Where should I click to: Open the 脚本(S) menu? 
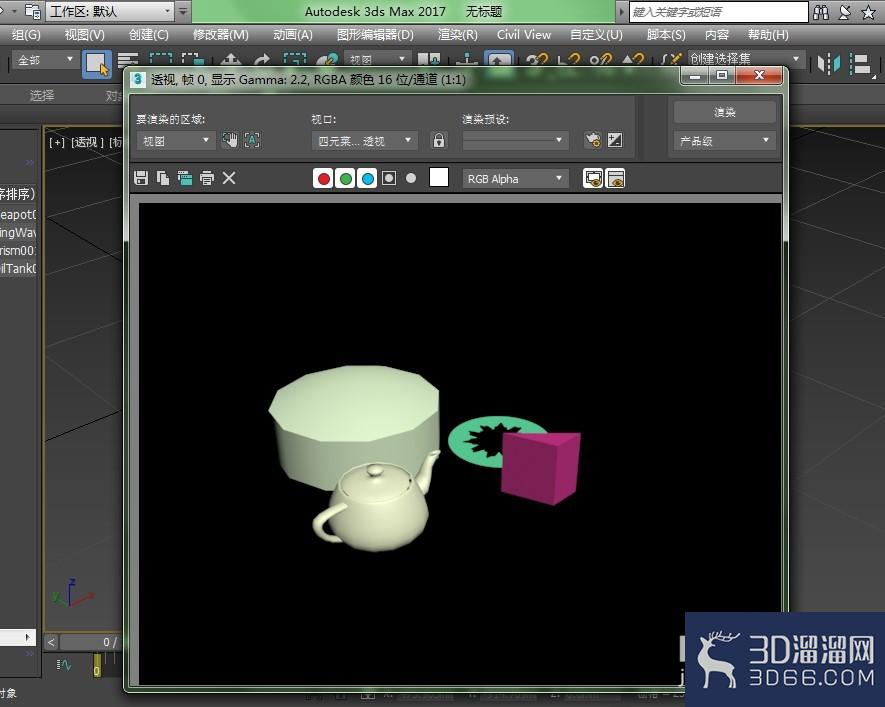click(666, 35)
